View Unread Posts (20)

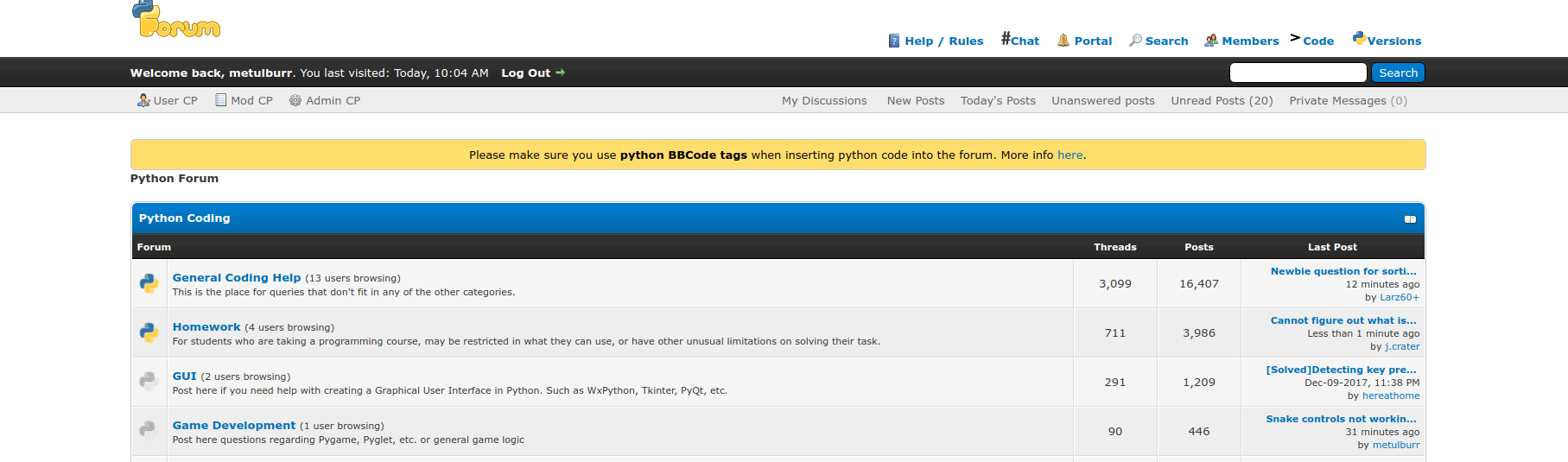coord(1222,101)
